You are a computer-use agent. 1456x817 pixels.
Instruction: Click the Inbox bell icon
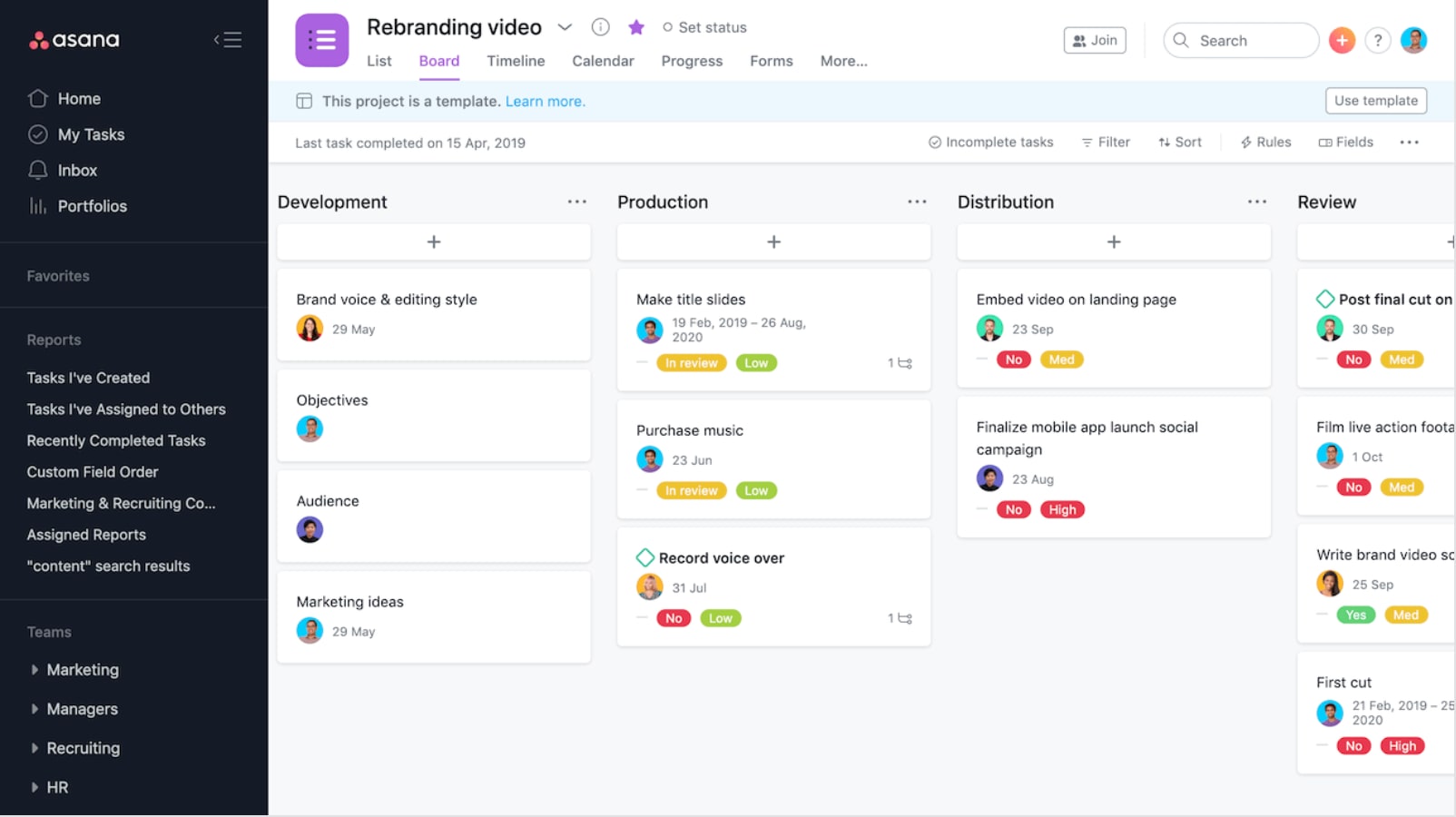(x=37, y=170)
